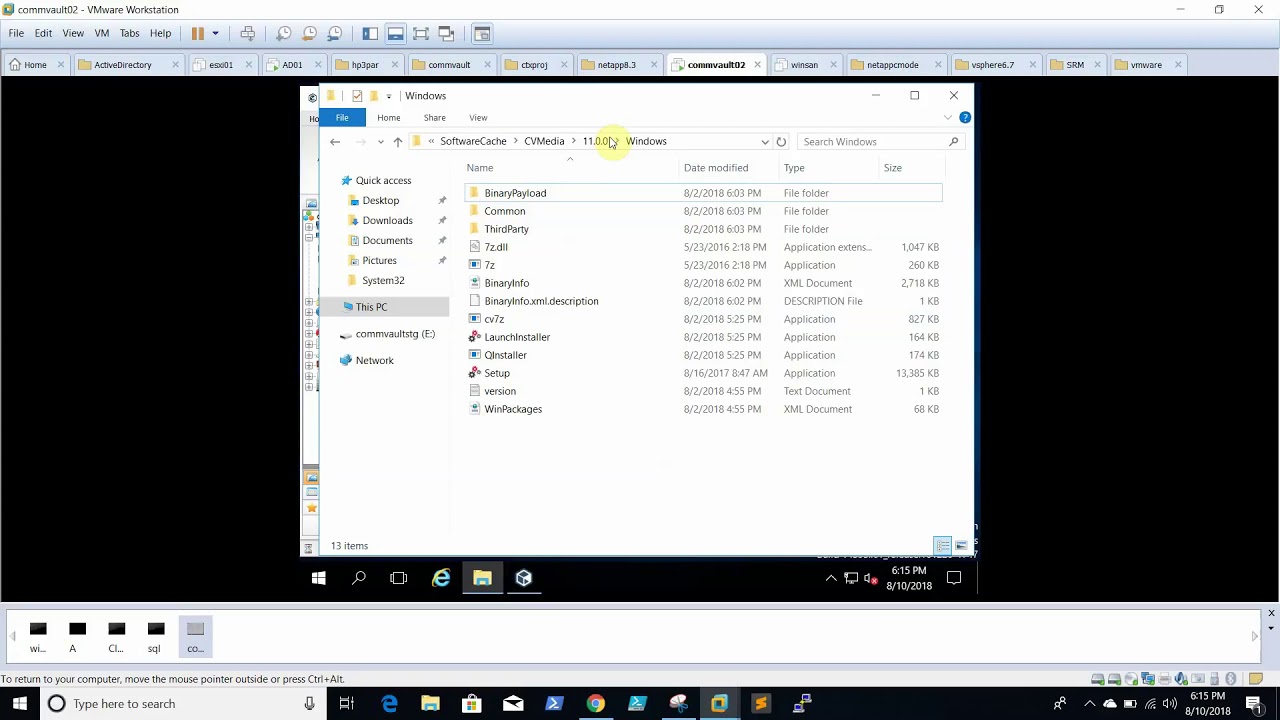Click the Search Windows input field

pyautogui.click(x=880, y=142)
